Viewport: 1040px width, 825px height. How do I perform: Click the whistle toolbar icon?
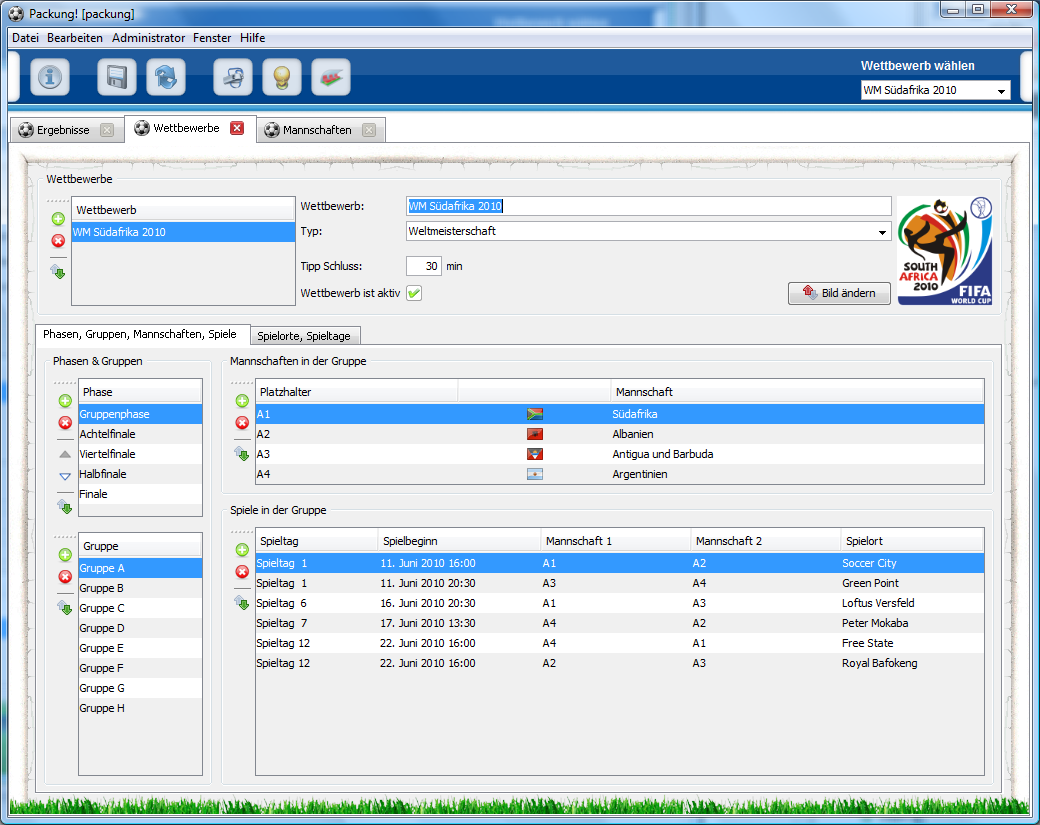233,77
